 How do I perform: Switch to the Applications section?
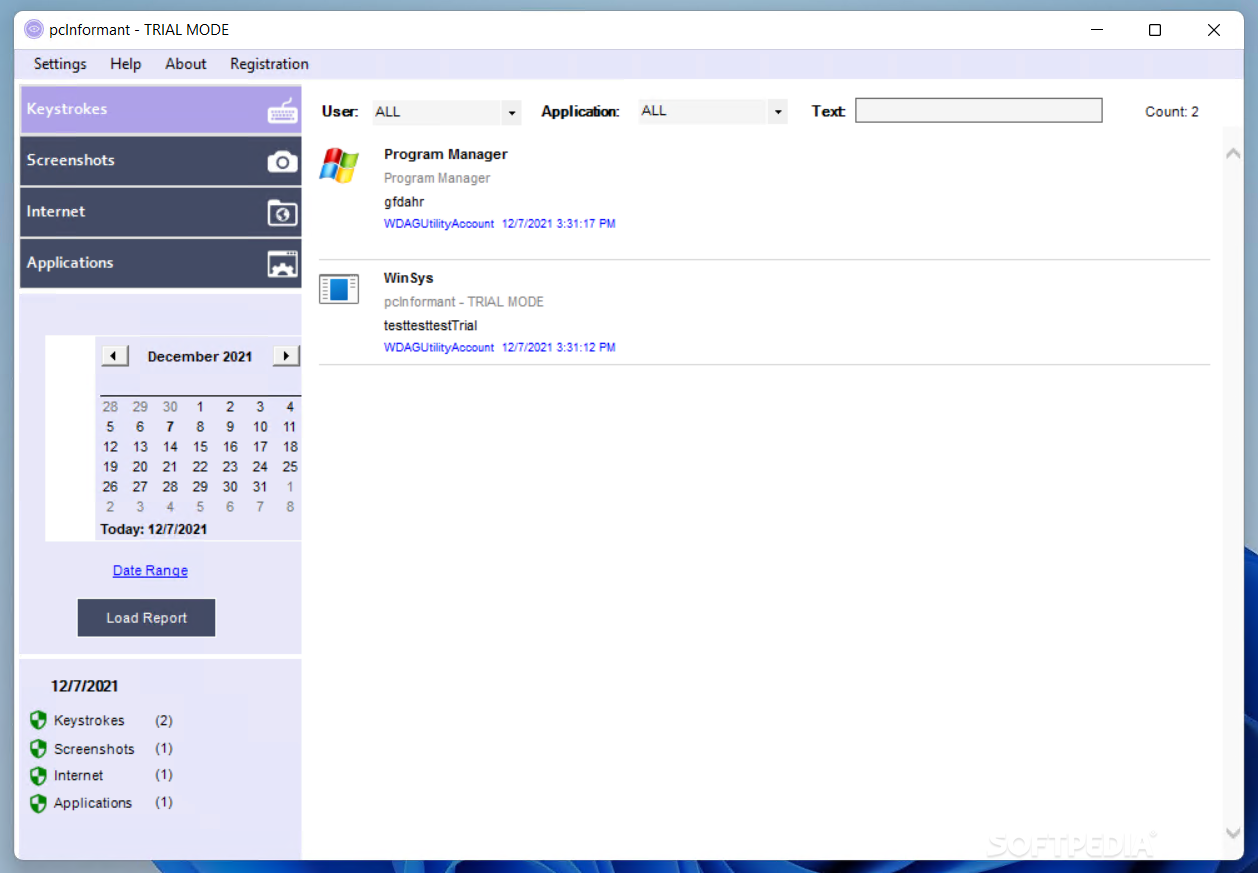click(x=161, y=263)
